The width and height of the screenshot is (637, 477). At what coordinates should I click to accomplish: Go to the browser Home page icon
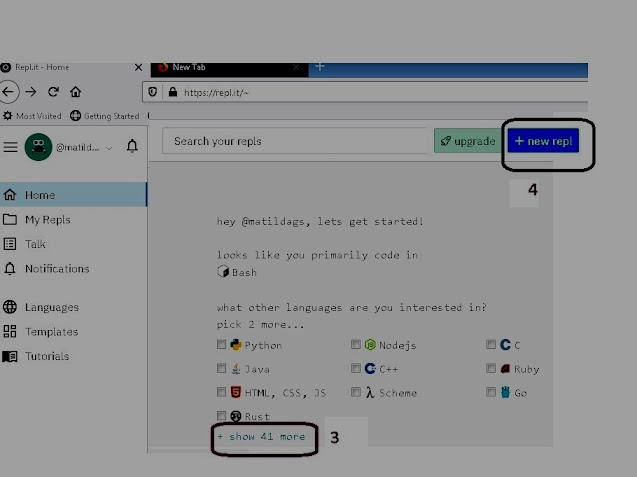point(76,92)
